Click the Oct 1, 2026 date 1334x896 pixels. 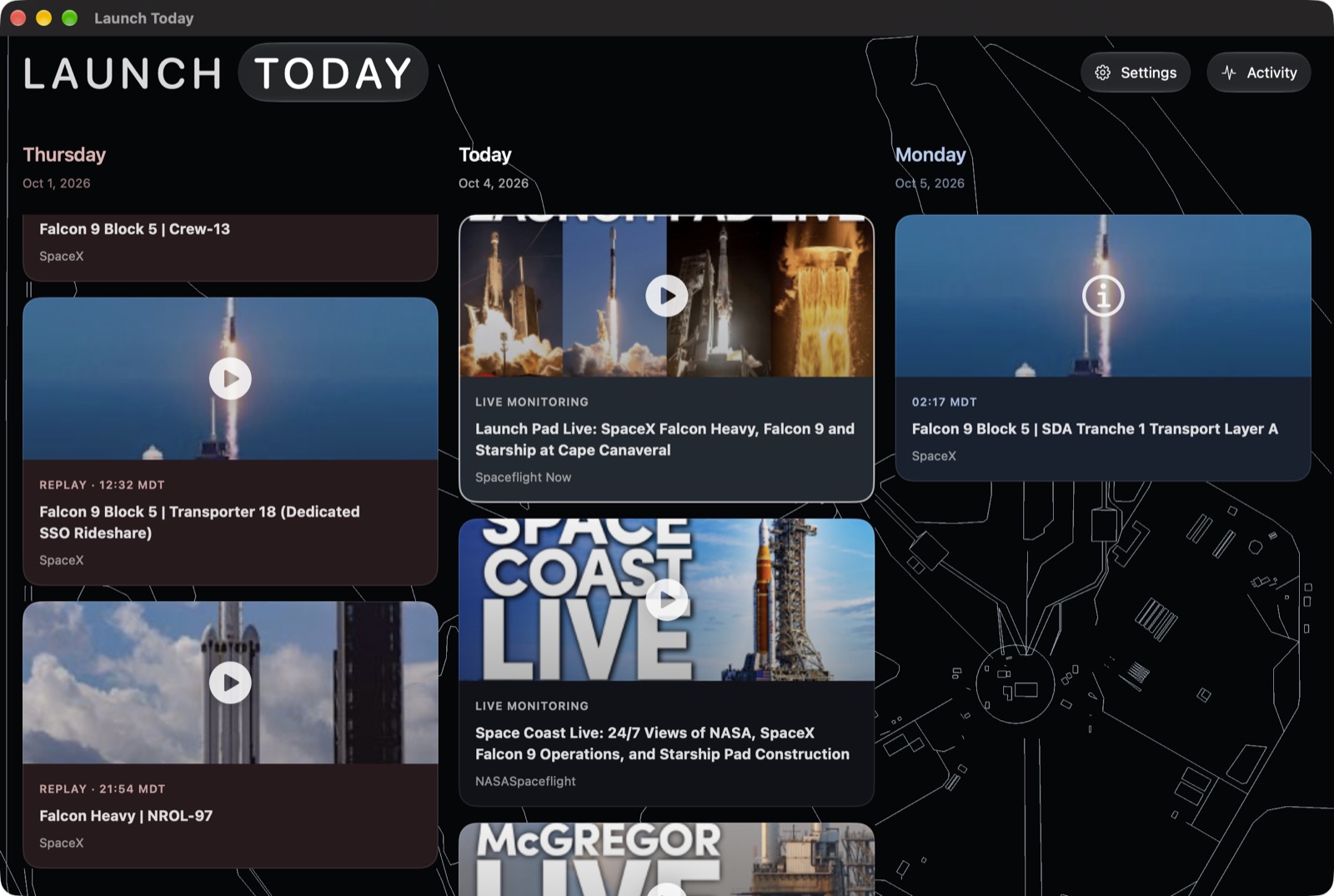pos(57,183)
